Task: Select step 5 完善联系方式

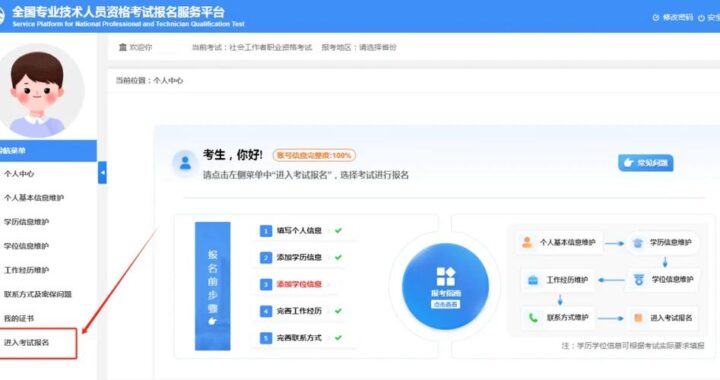Action: [299, 338]
